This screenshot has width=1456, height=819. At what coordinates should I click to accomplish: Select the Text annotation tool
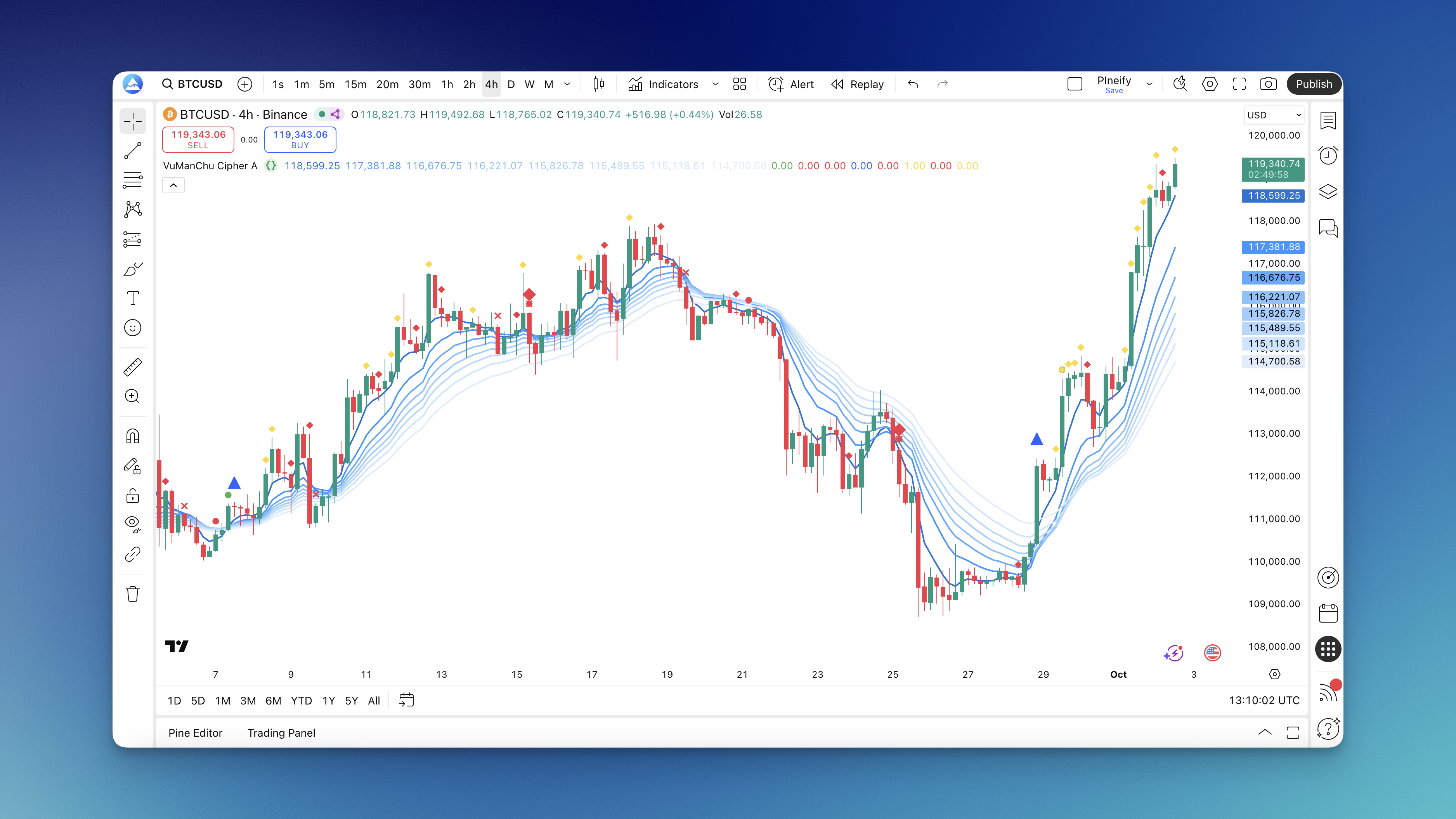tap(133, 298)
